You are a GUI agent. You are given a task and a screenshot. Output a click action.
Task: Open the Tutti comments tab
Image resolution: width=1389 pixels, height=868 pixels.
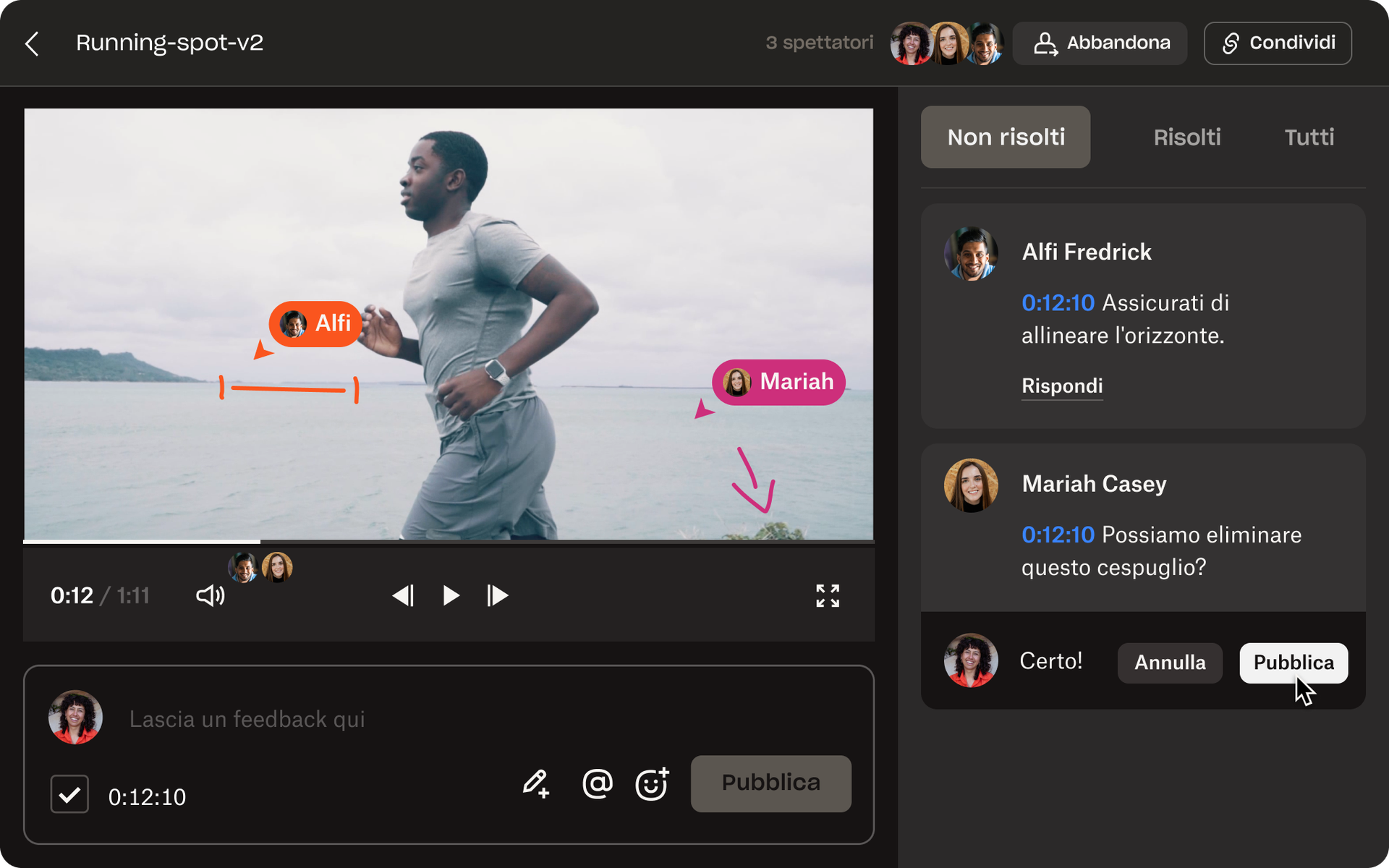tap(1309, 137)
